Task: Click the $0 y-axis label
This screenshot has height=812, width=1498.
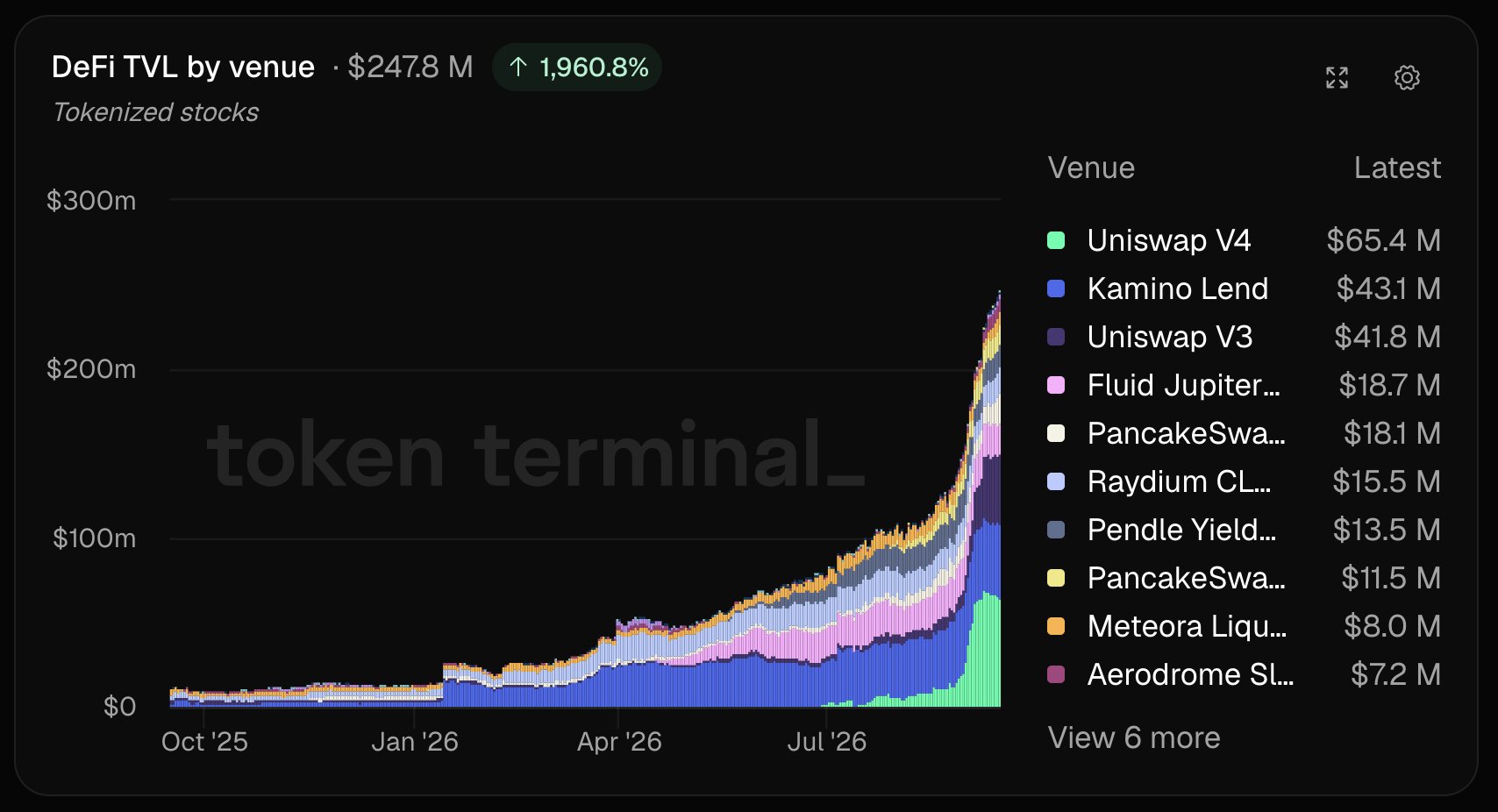Action: pos(119,707)
